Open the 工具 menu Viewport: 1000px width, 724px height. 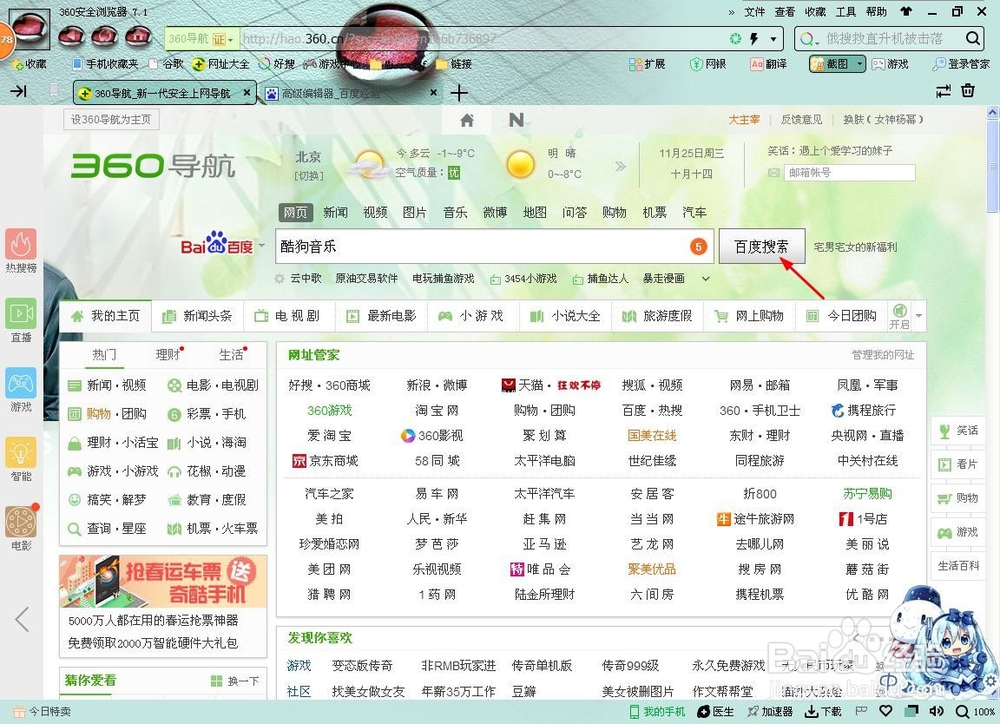(x=845, y=10)
